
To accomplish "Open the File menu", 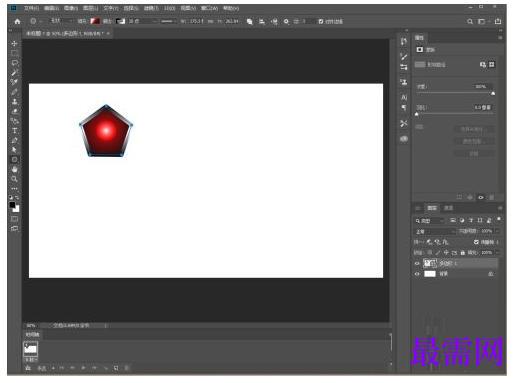I will point(31,8).
